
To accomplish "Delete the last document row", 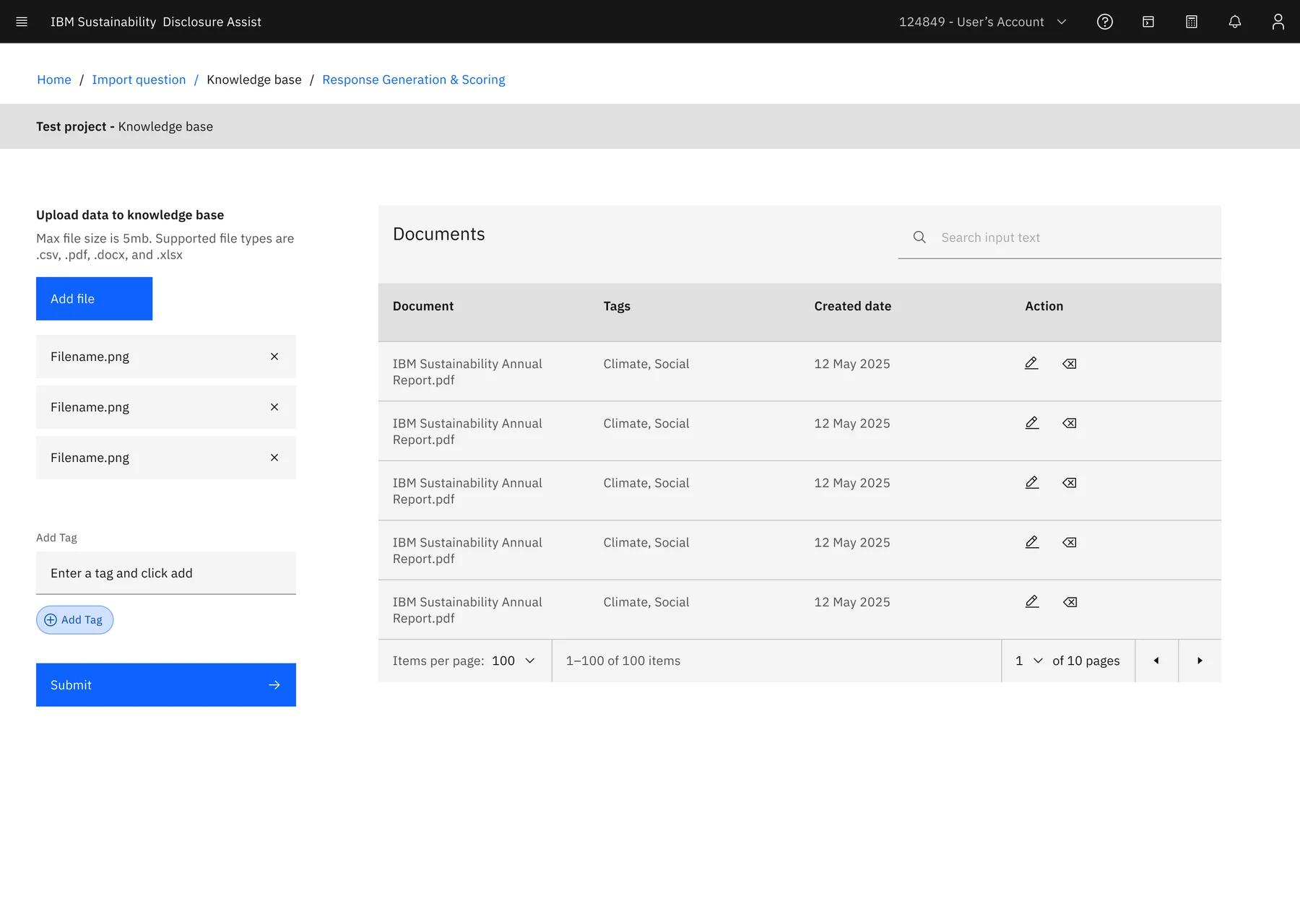I will 1070,602.
